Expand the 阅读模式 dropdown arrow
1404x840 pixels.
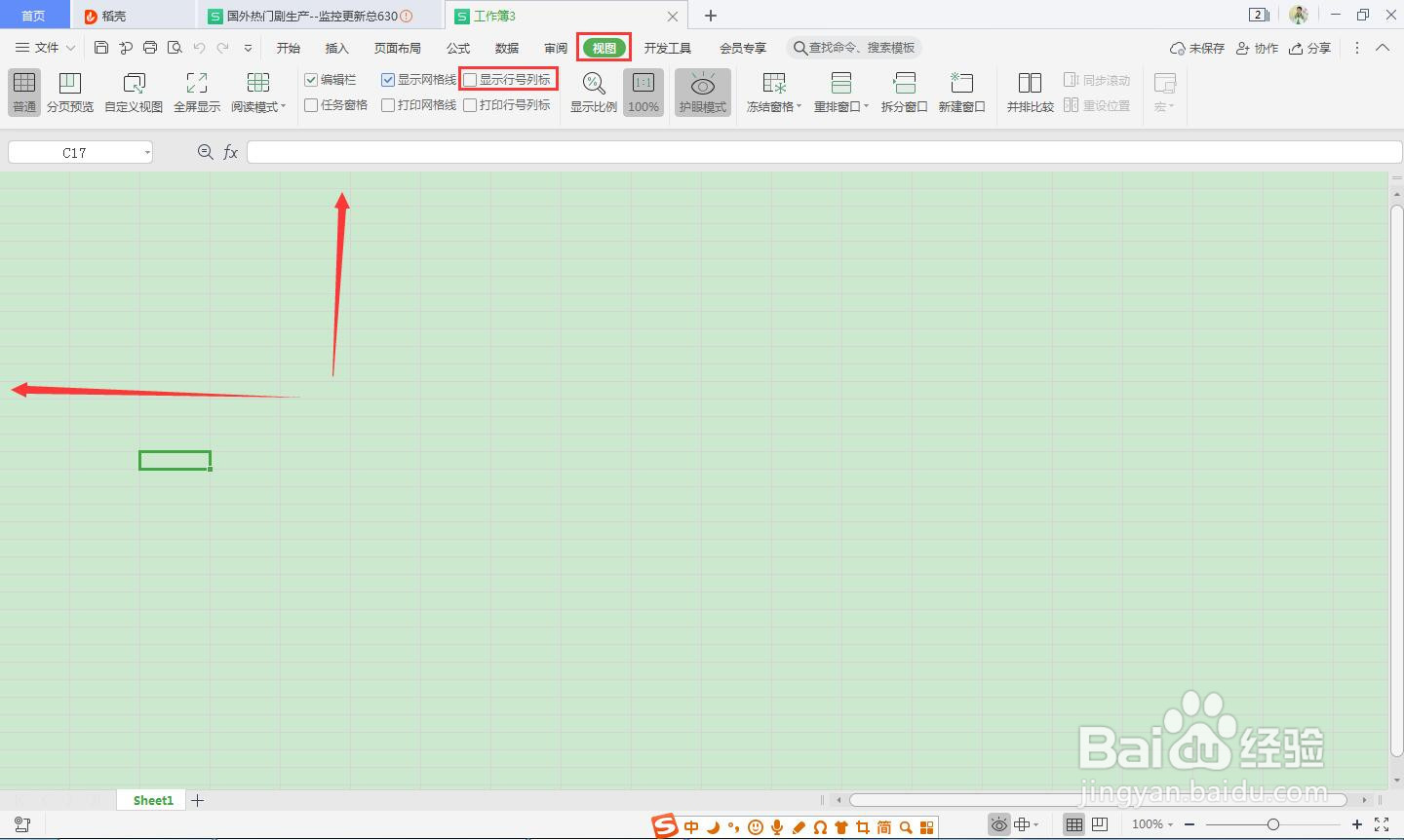(284, 106)
